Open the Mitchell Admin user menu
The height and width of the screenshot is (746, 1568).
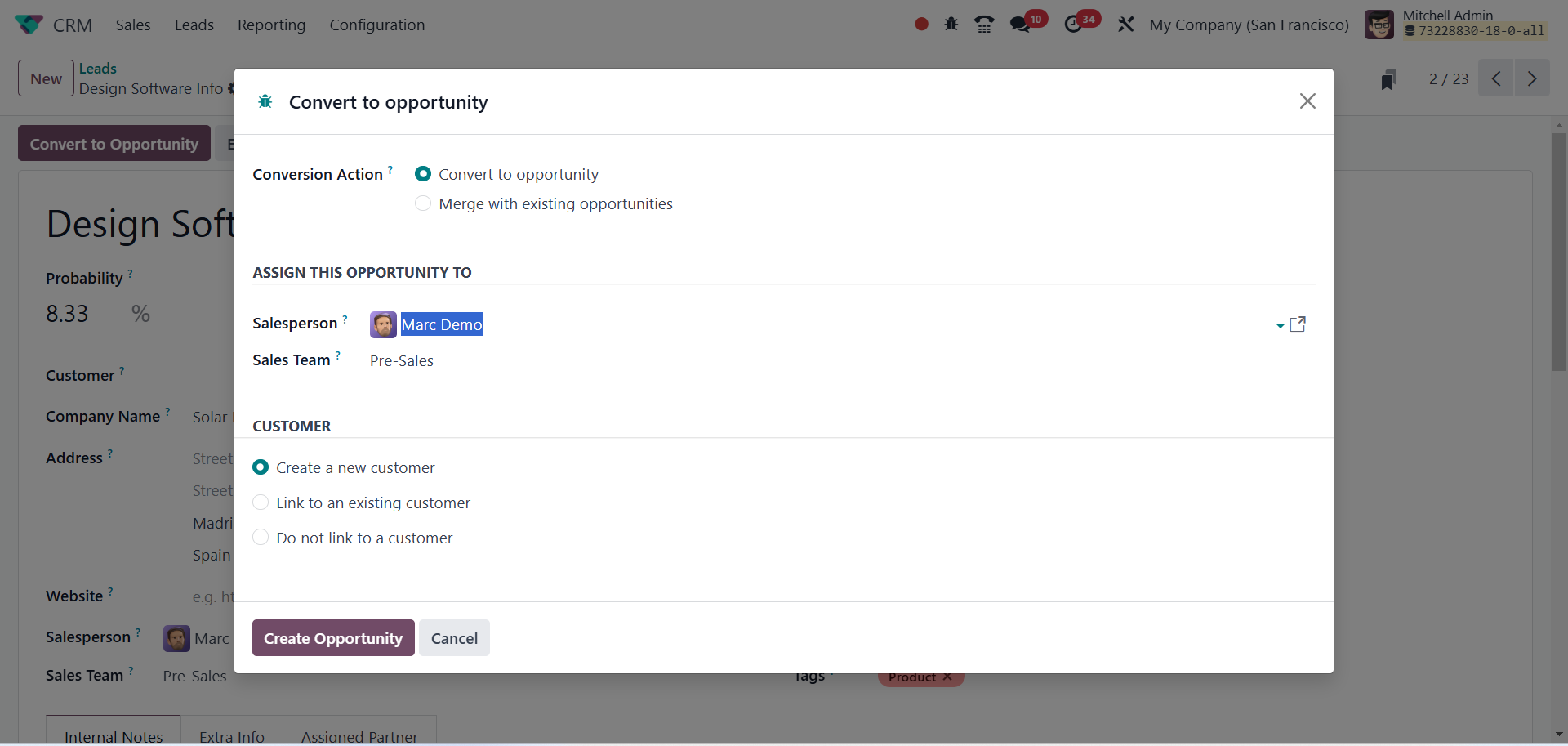(1458, 25)
